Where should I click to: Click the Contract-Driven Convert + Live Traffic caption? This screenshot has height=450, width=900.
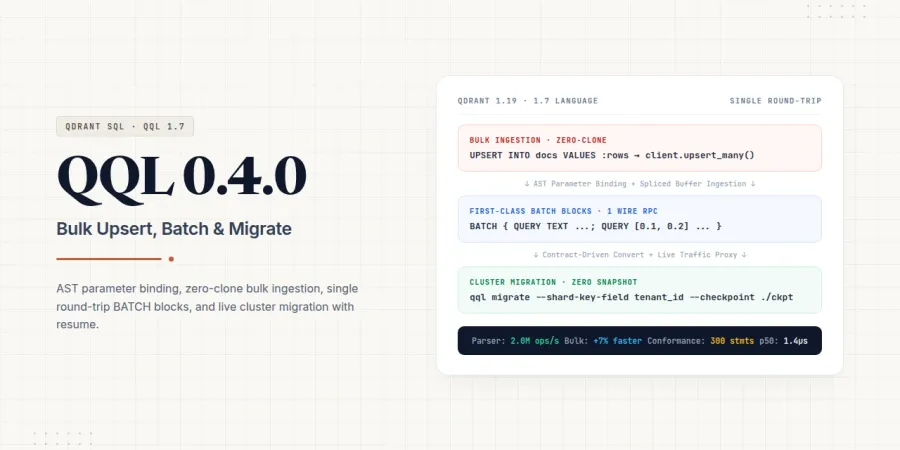tap(639, 255)
